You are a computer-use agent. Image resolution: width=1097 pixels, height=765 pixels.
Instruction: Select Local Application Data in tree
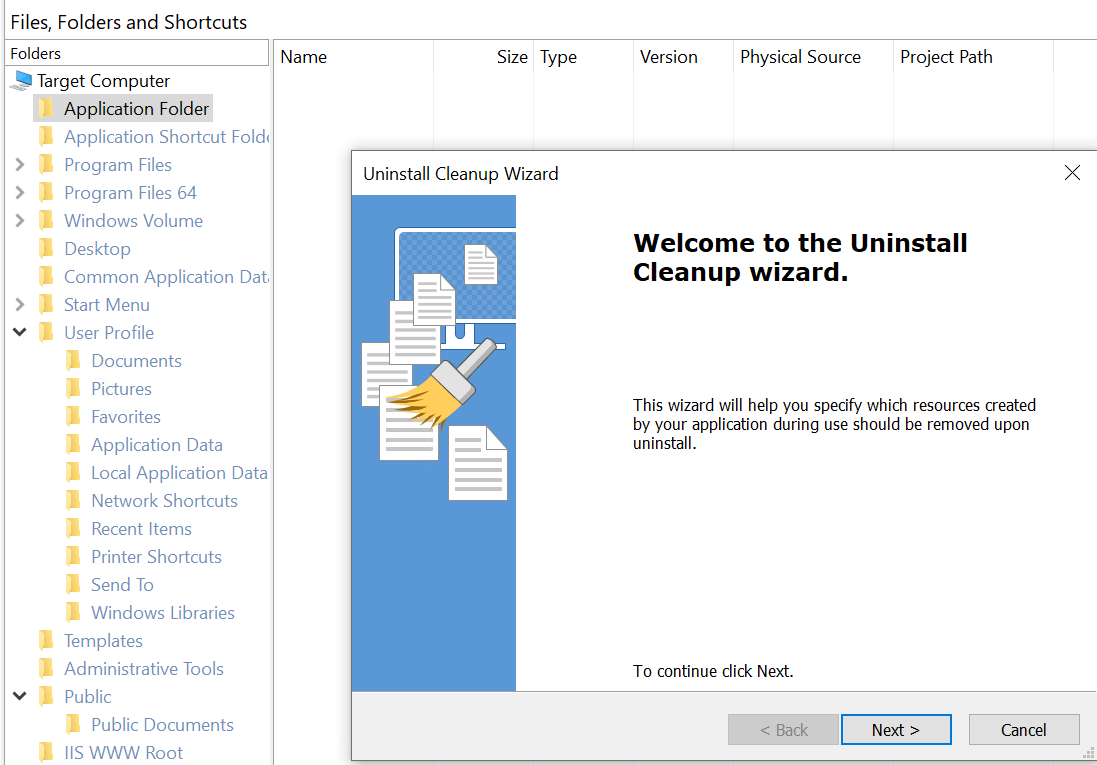179,473
